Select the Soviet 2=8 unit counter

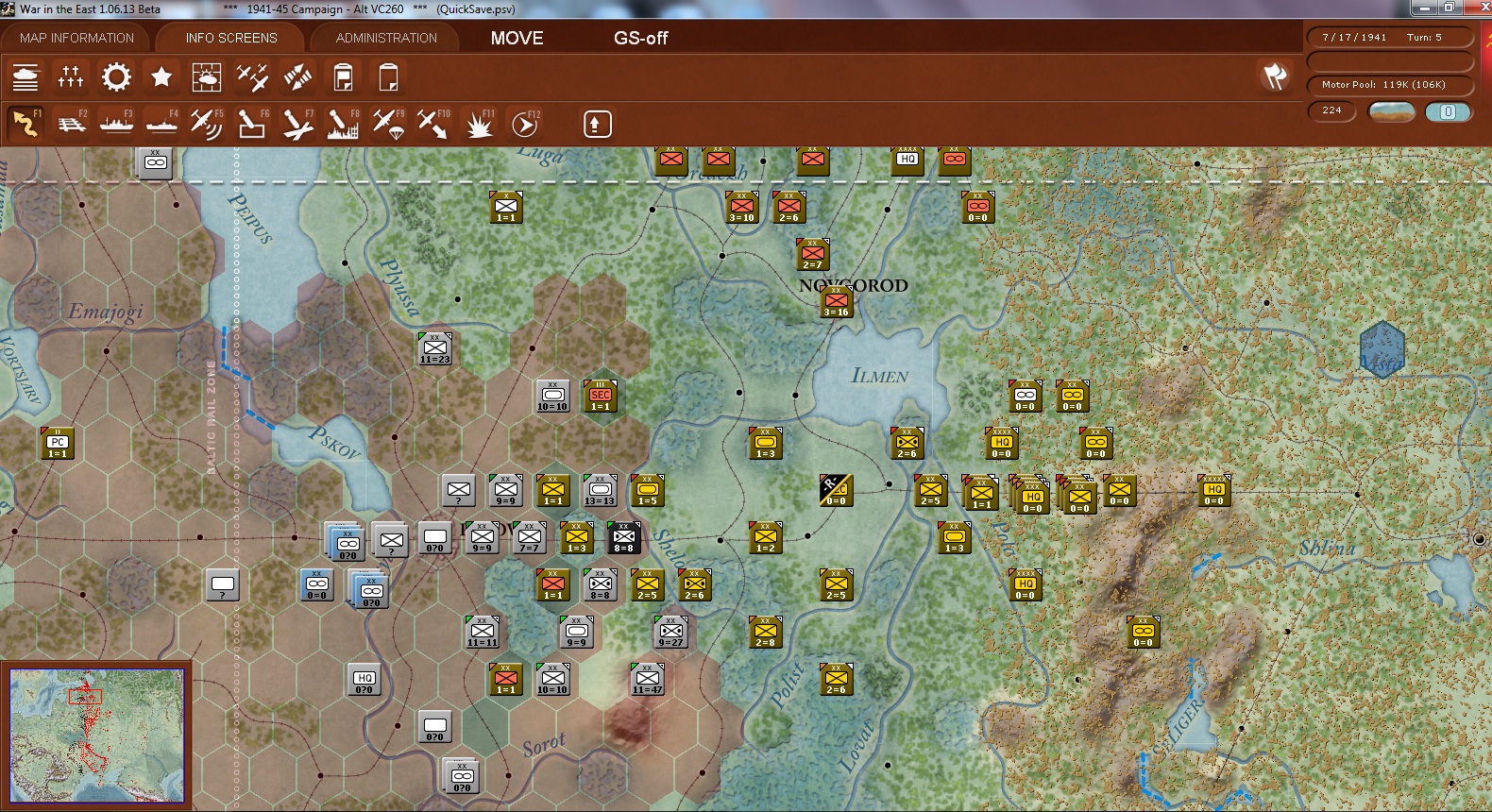(x=766, y=632)
